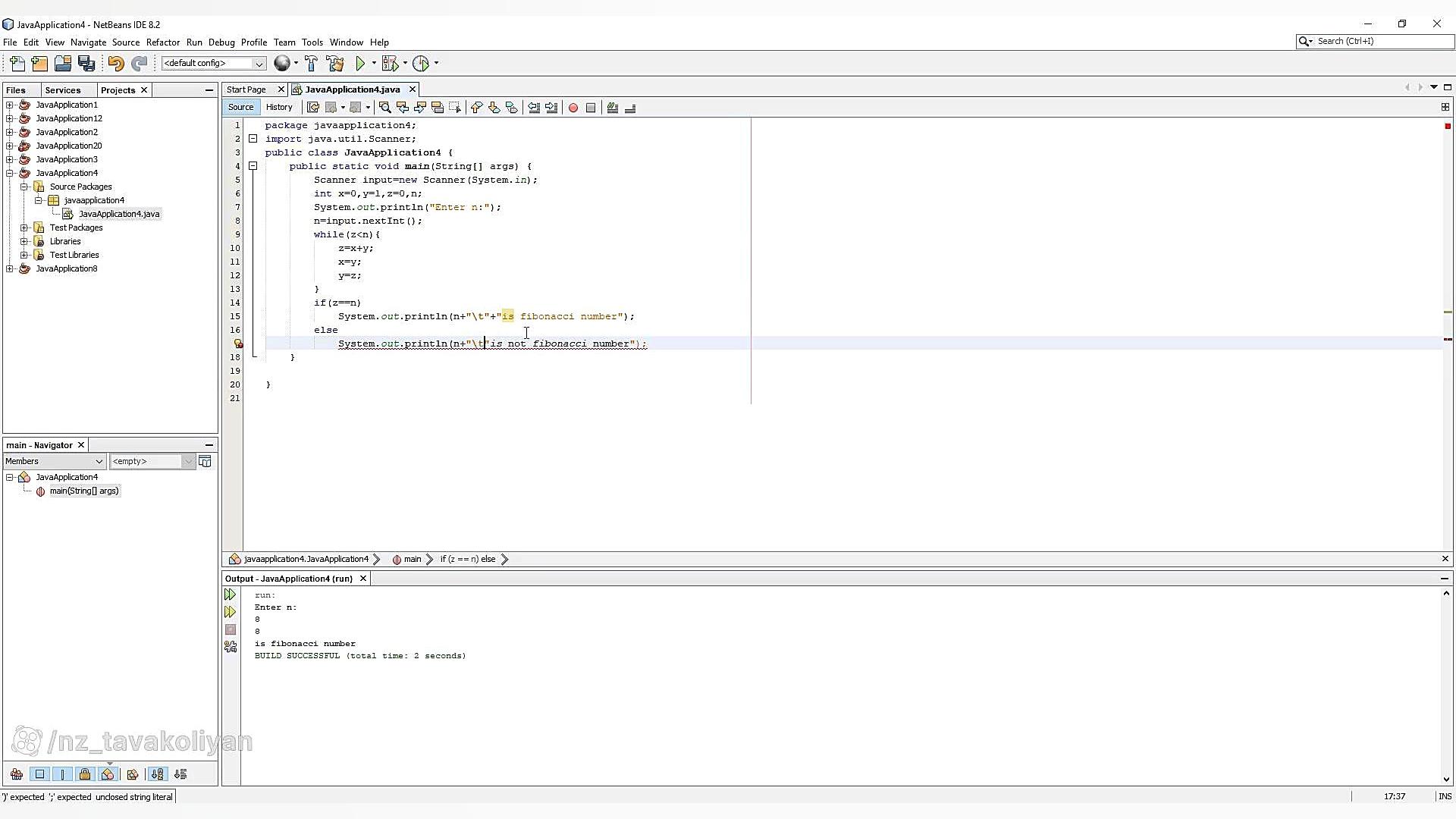
Task: Open the Run Project dropdown arrow
Action: click(x=374, y=64)
